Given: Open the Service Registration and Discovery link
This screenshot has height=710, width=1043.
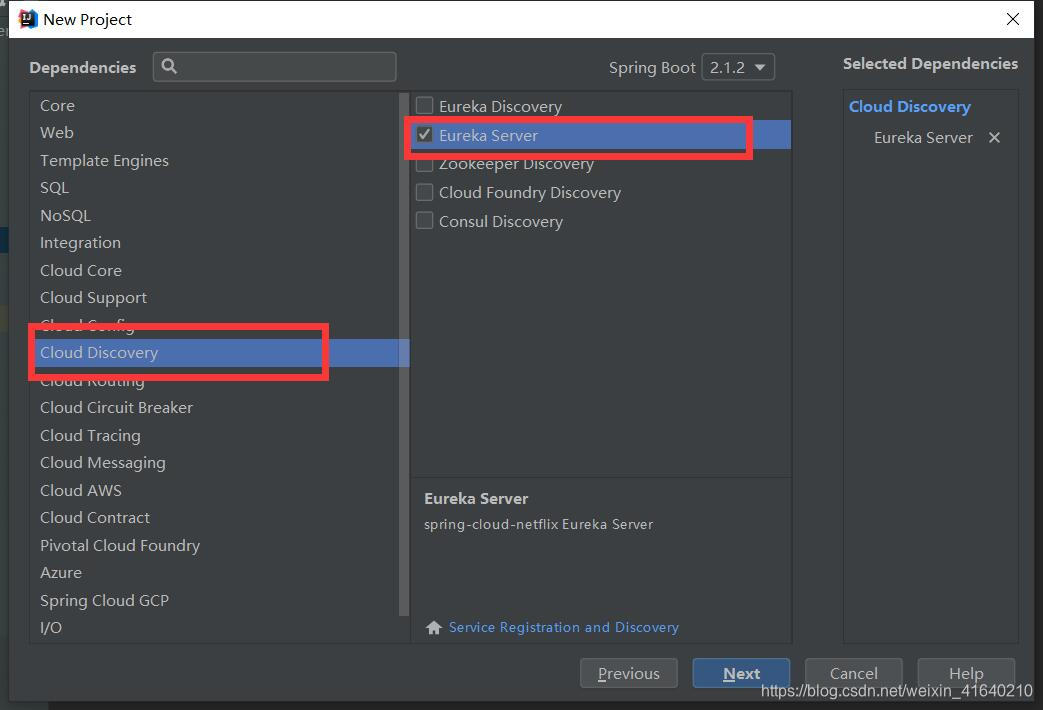Looking at the screenshot, I should click(x=563, y=627).
